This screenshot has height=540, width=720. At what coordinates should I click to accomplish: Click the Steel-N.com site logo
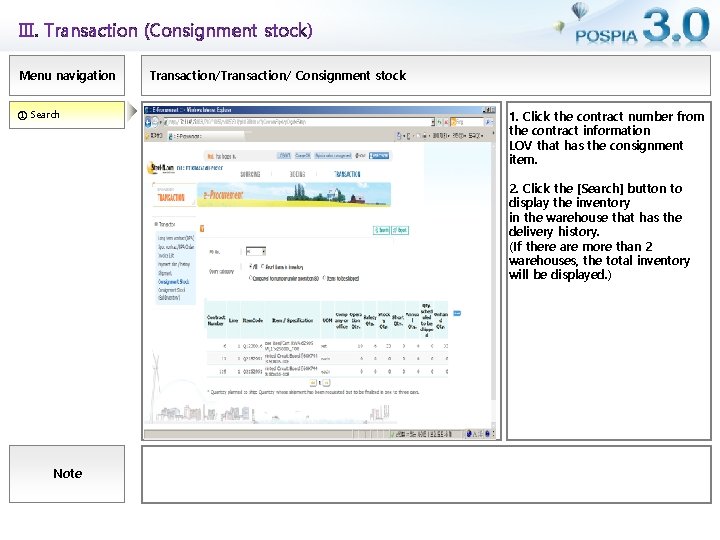pos(162,169)
